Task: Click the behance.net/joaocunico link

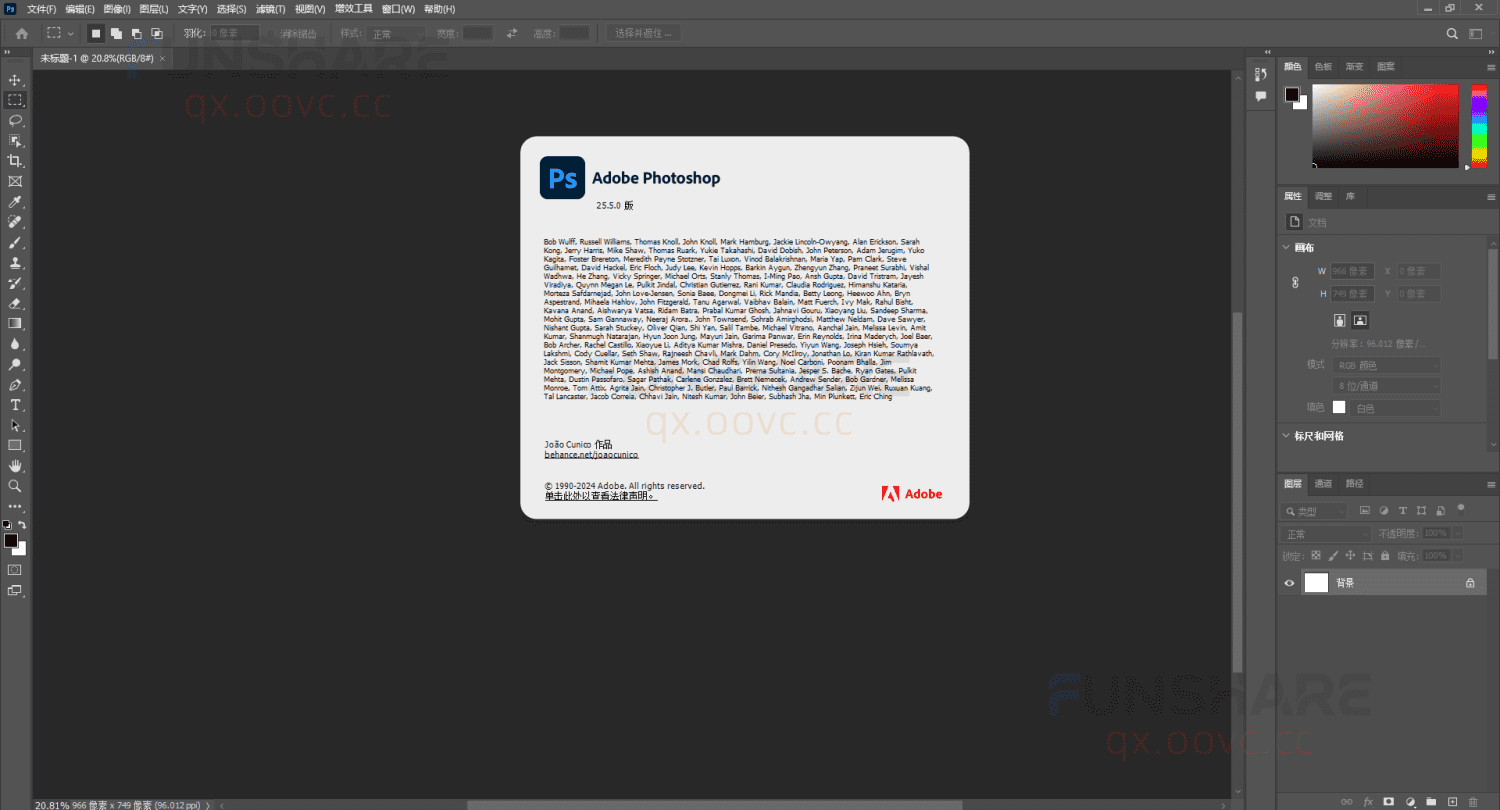Action: 590,454
